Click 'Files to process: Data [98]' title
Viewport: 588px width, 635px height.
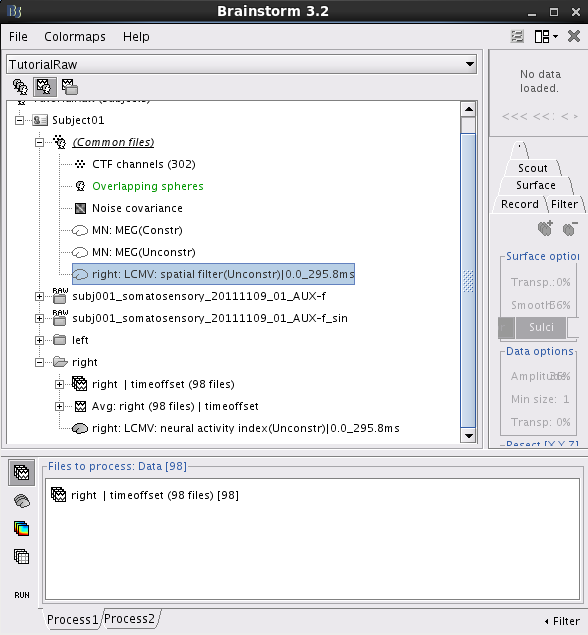(117, 467)
